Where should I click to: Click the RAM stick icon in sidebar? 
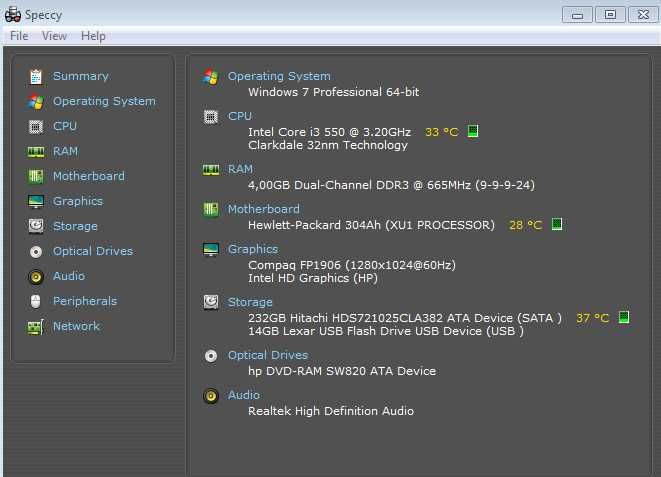[36, 152]
